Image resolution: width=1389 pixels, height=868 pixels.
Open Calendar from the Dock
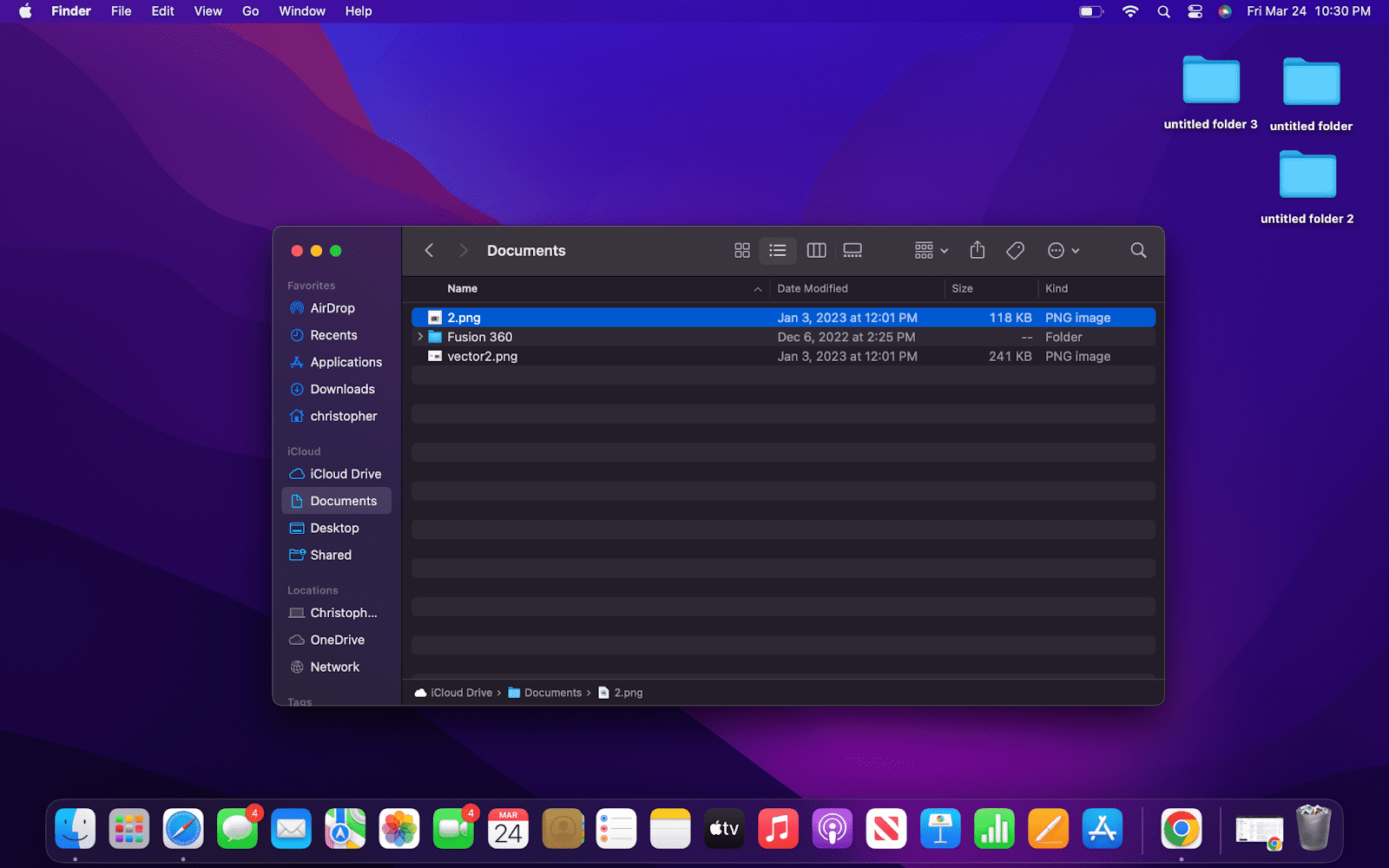click(508, 830)
